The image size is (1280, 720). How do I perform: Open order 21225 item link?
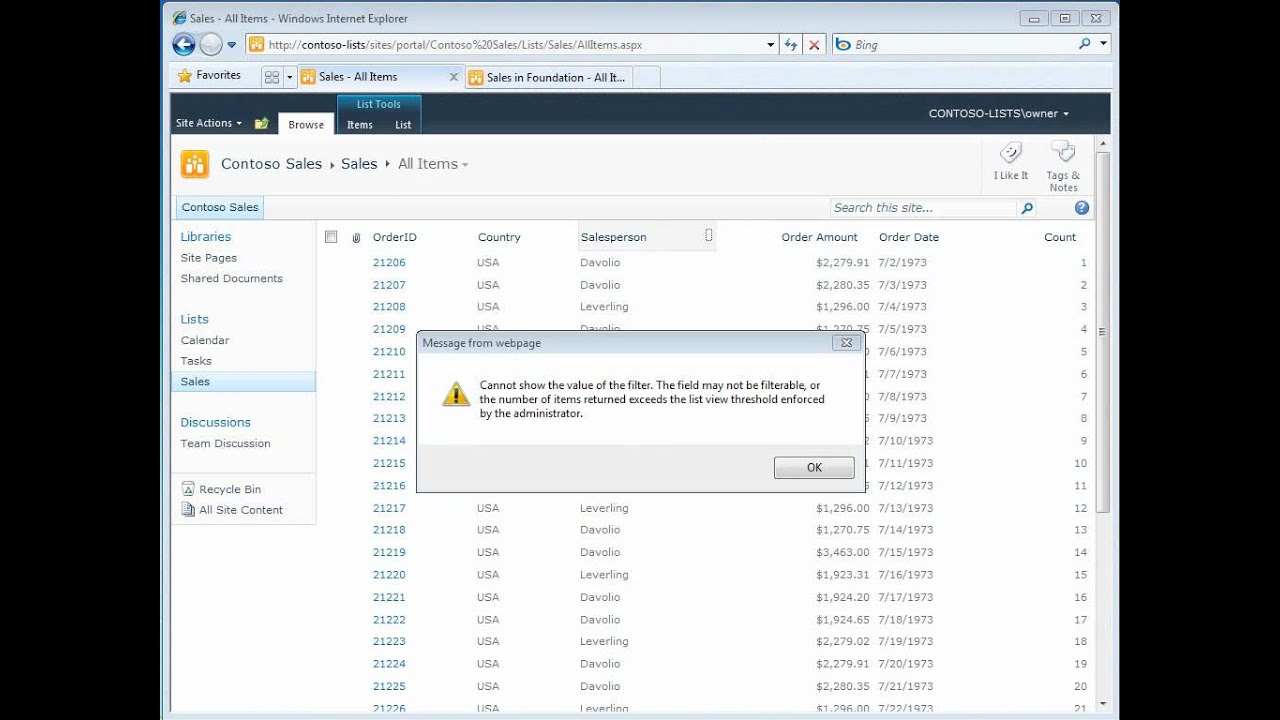[x=389, y=687]
